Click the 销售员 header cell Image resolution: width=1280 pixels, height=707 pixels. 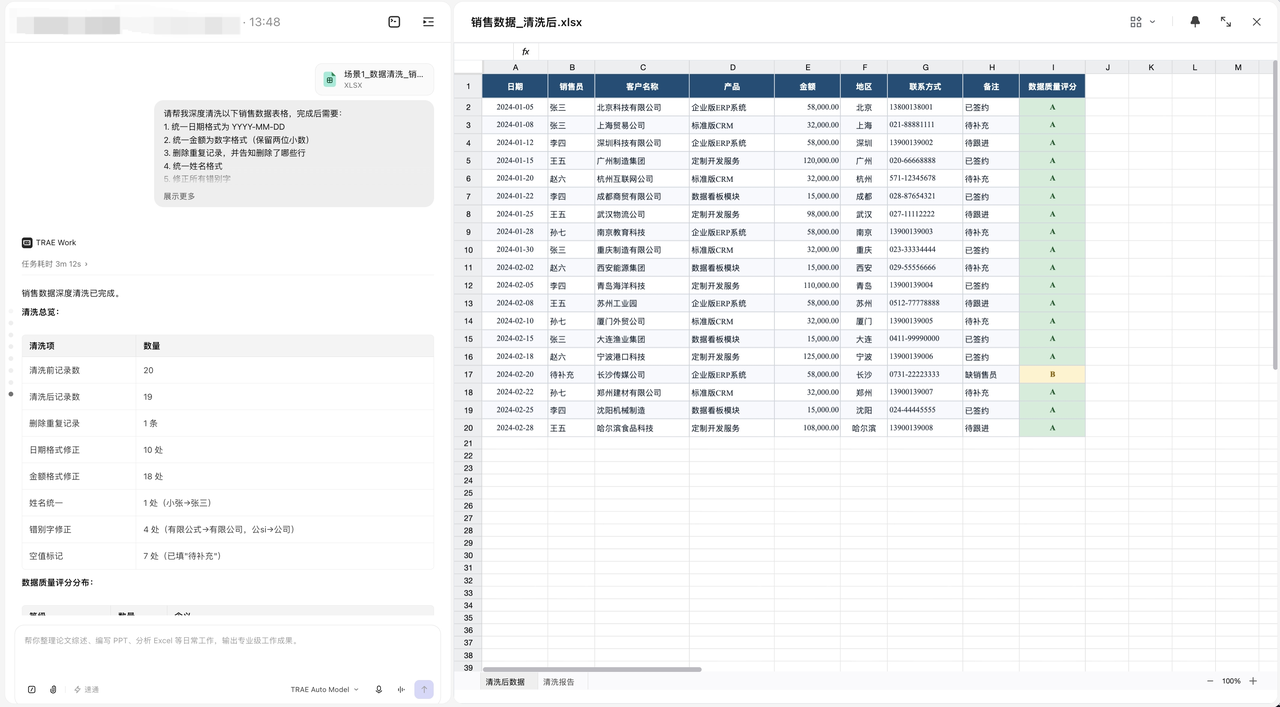point(571,87)
